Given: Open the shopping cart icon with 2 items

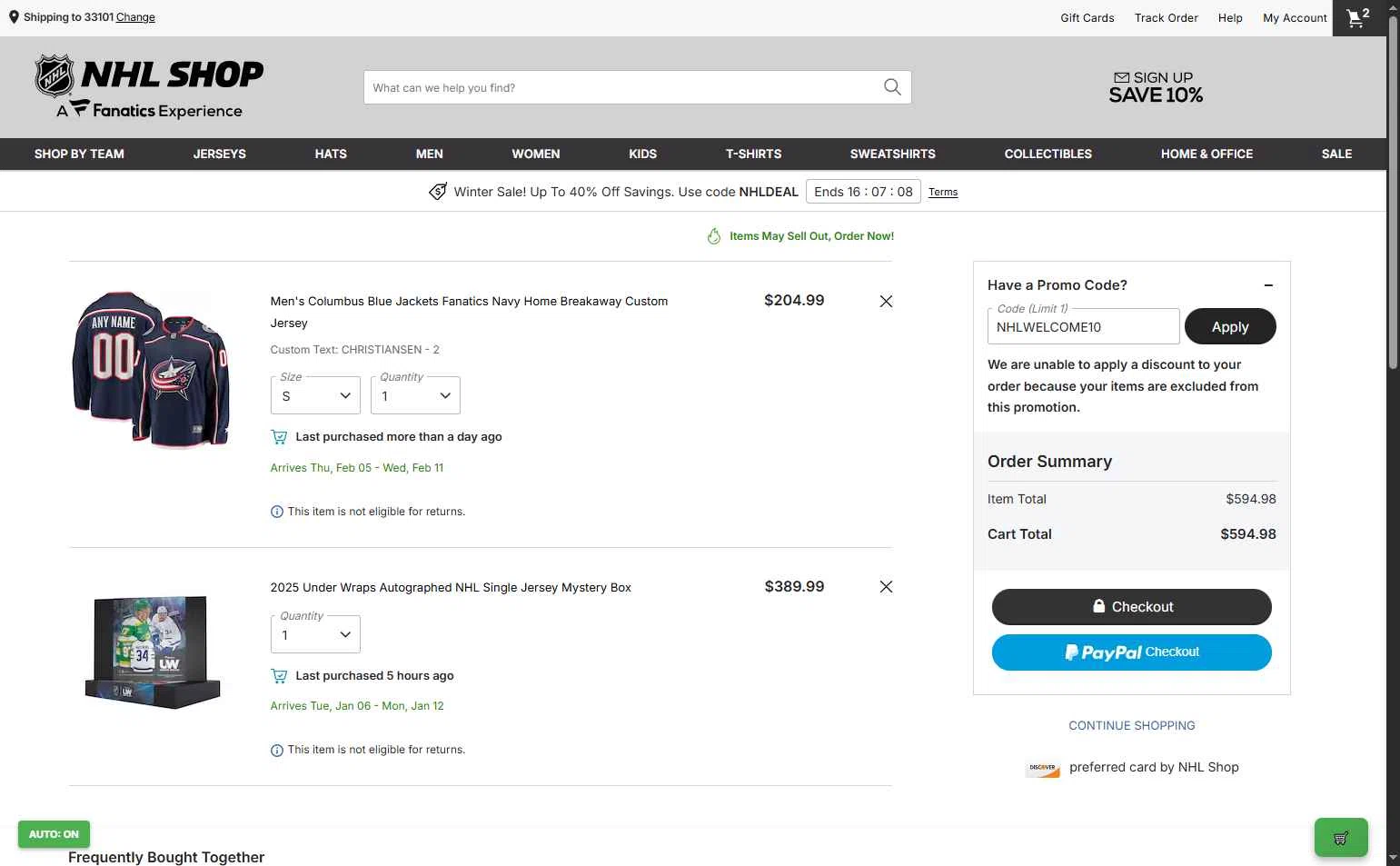Looking at the screenshot, I should tap(1358, 18).
